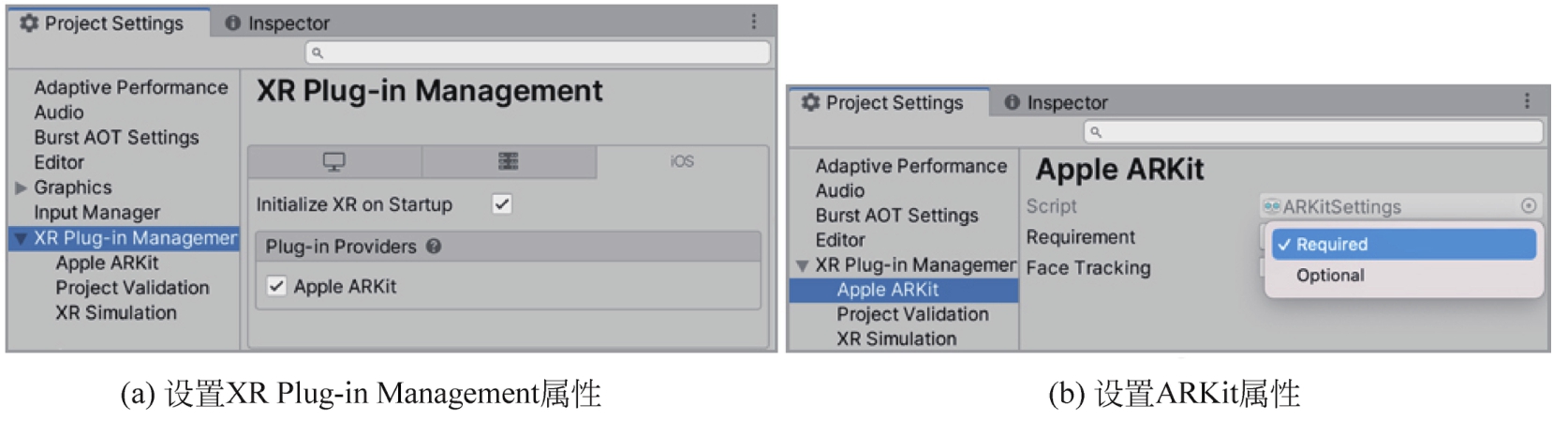The height and width of the screenshot is (421, 1568).
Task: Open the iOS platform tab
Action: coord(682,161)
